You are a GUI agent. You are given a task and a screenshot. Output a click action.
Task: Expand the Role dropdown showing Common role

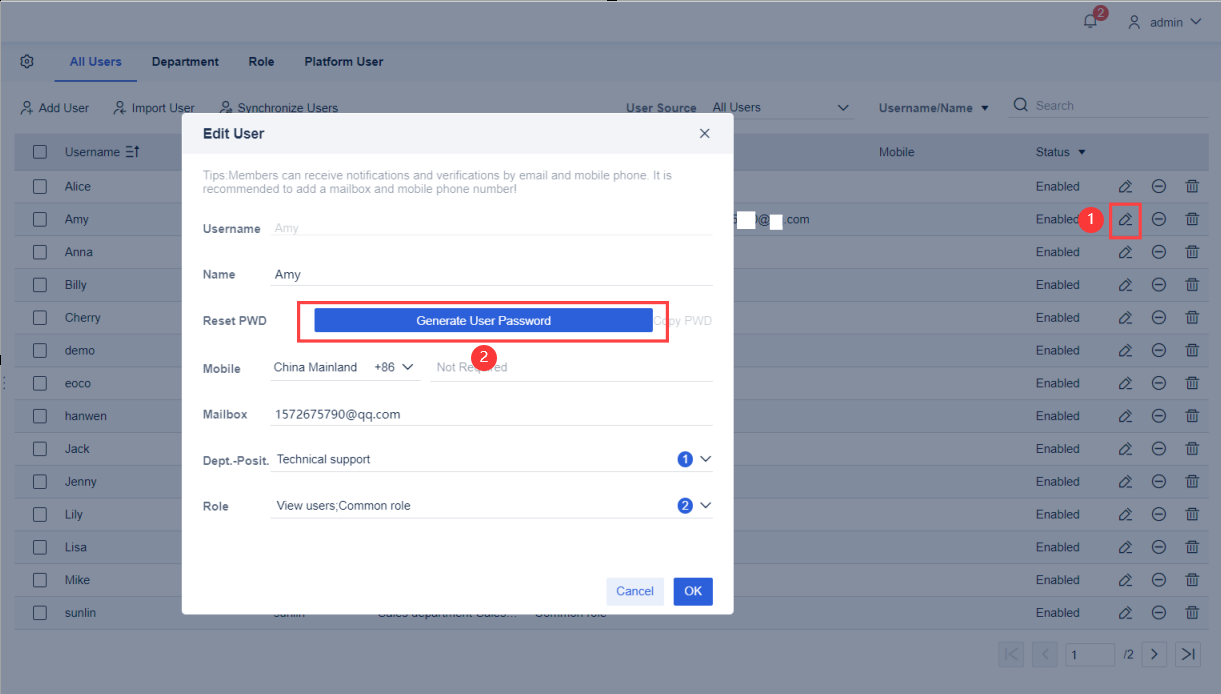click(x=706, y=505)
